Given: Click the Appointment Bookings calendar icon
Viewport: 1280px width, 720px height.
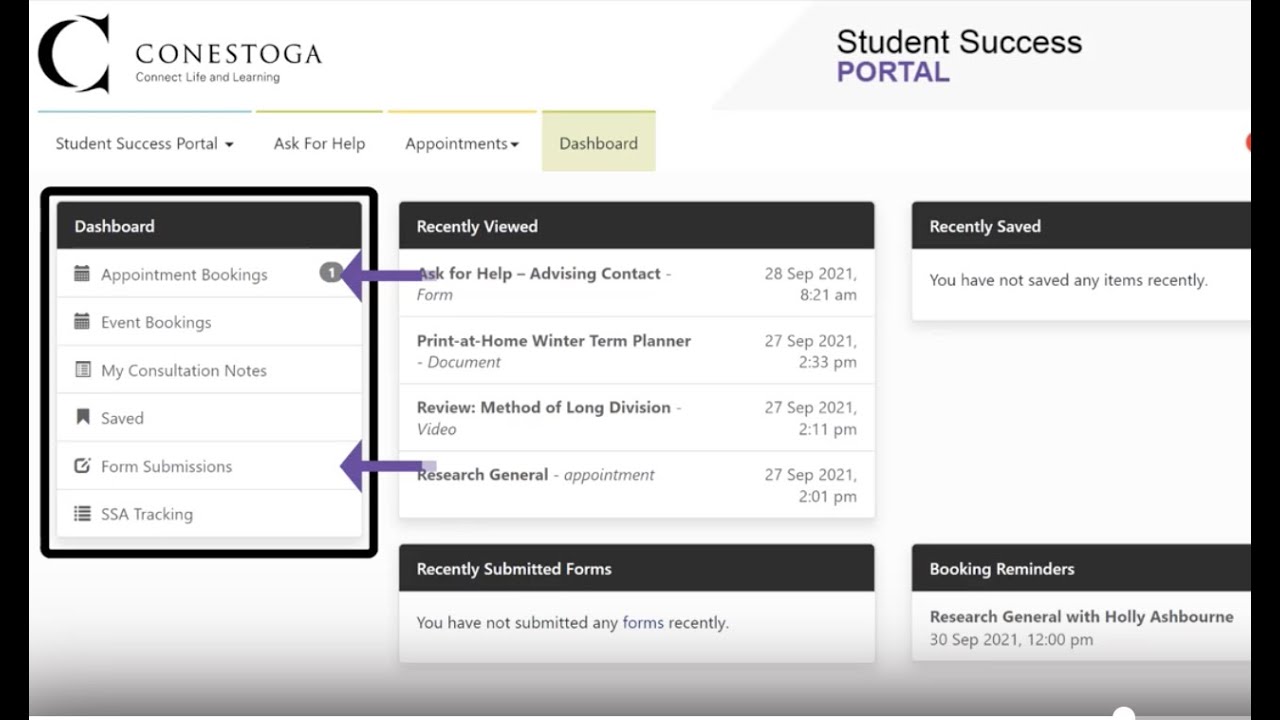Looking at the screenshot, I should point(82,274).
